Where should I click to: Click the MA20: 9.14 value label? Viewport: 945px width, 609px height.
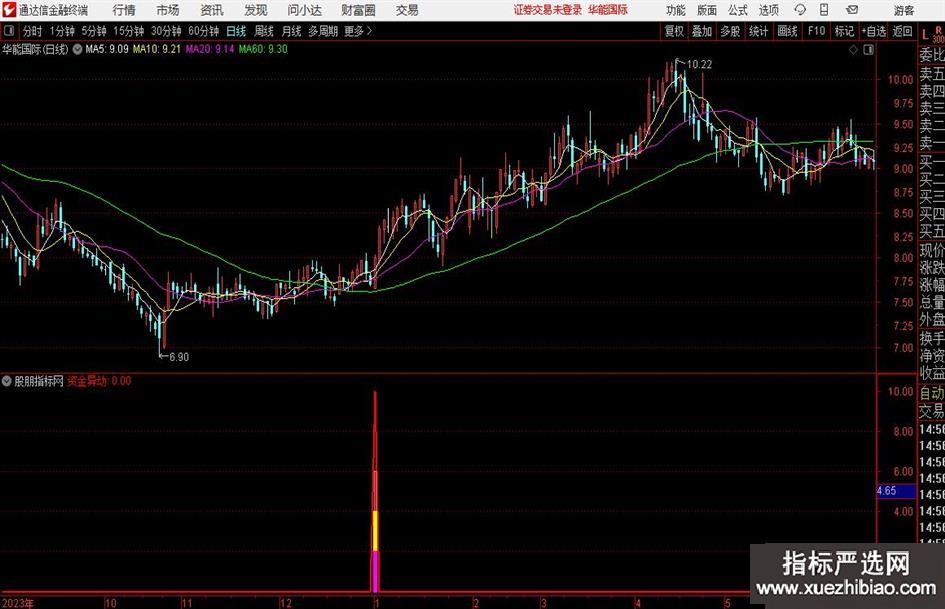[x=210, y=49]
